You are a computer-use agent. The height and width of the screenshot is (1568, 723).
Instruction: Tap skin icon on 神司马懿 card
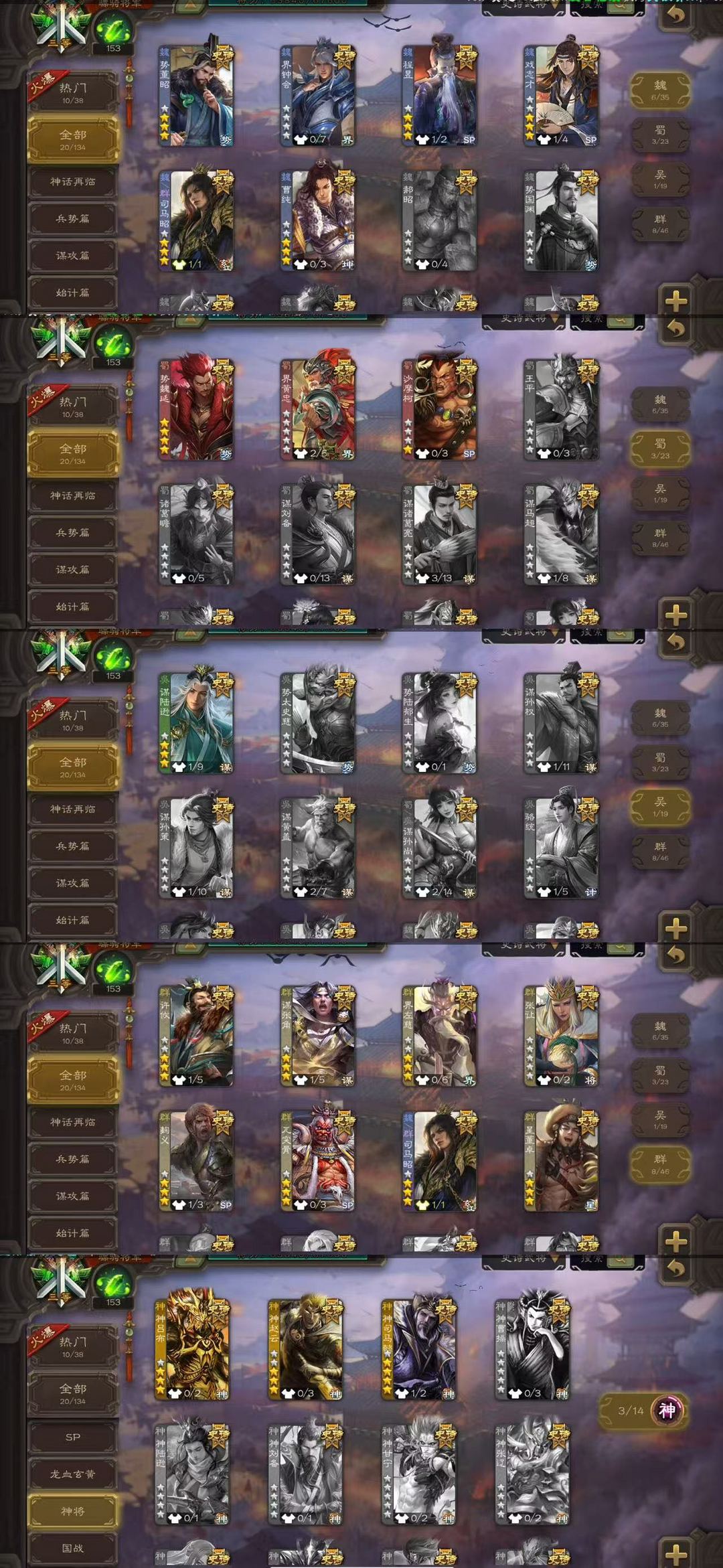point(402,1393)
